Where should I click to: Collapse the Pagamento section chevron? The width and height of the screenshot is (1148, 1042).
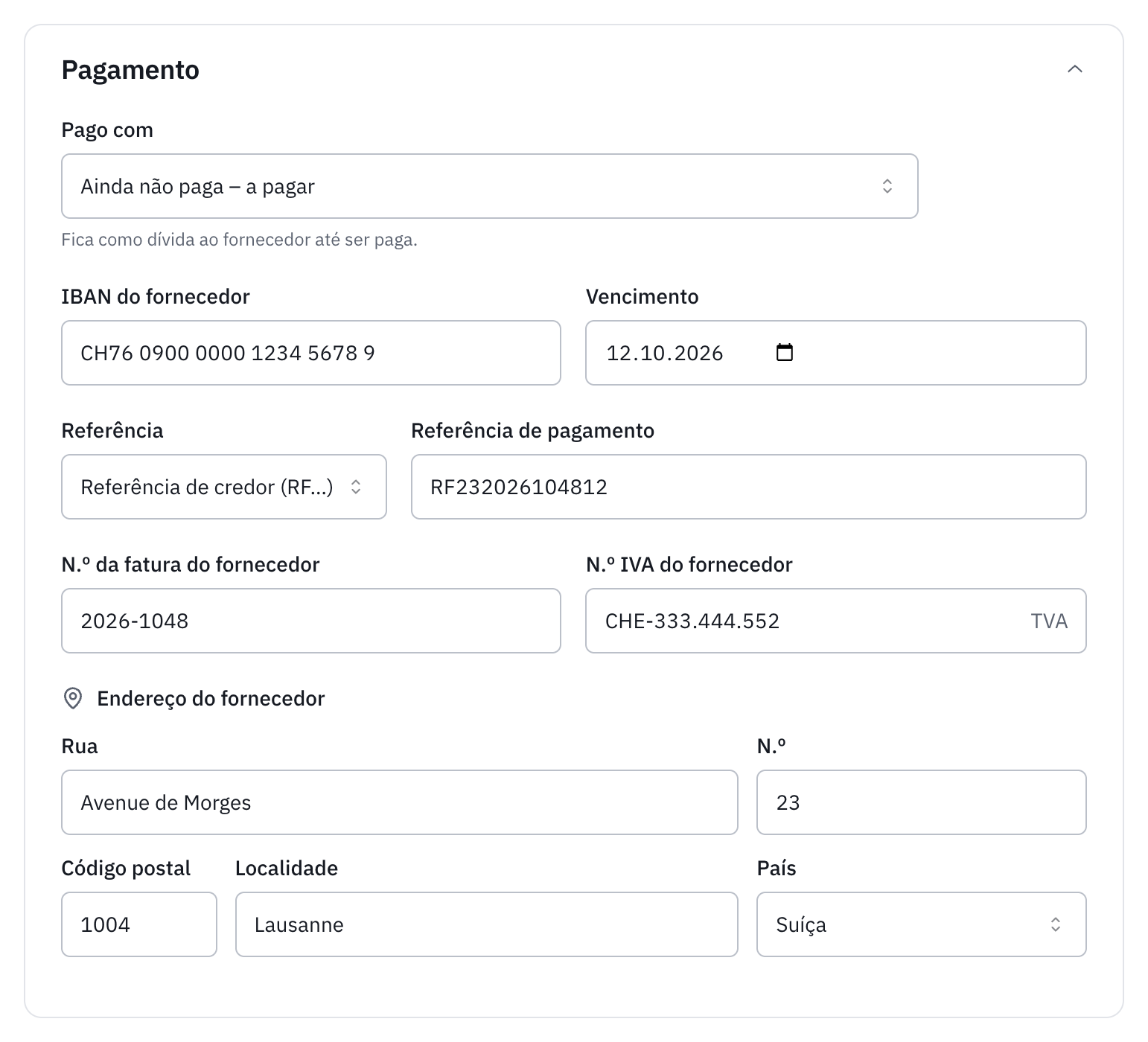click(x=1074, y=69)
